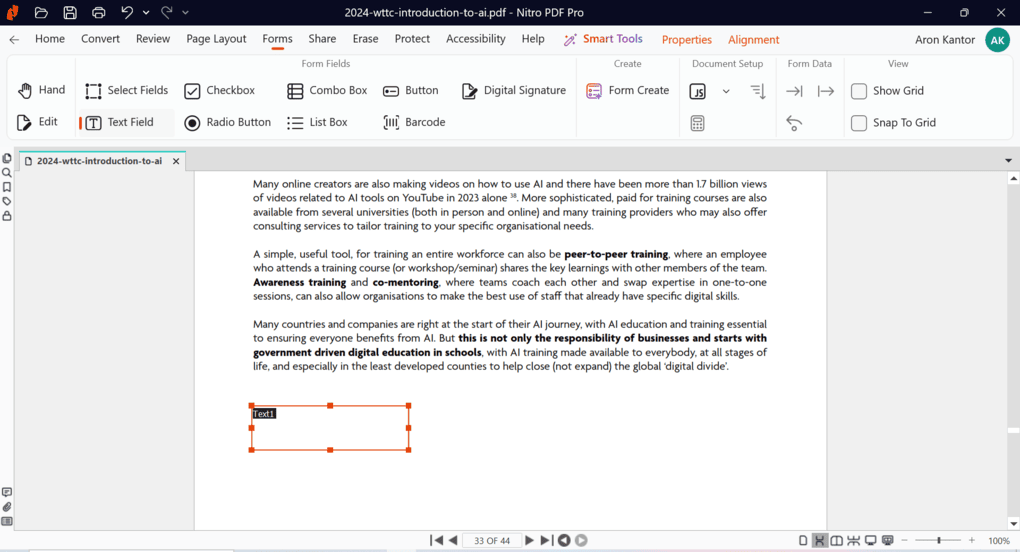Reset form data icon
This screenshot has height=552, width=1020.
[x=794, y=123]
